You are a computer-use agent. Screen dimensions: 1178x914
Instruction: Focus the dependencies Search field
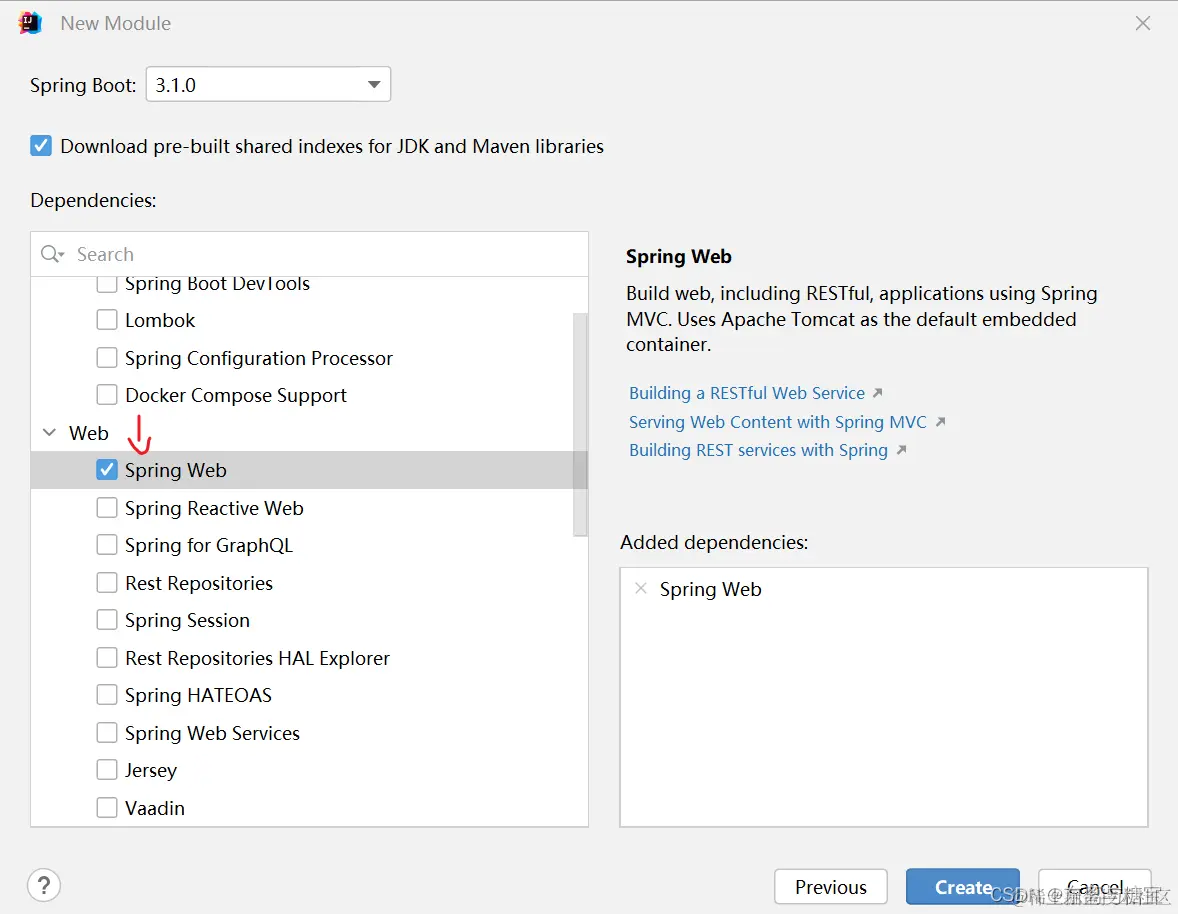click(x=310, y=254)
